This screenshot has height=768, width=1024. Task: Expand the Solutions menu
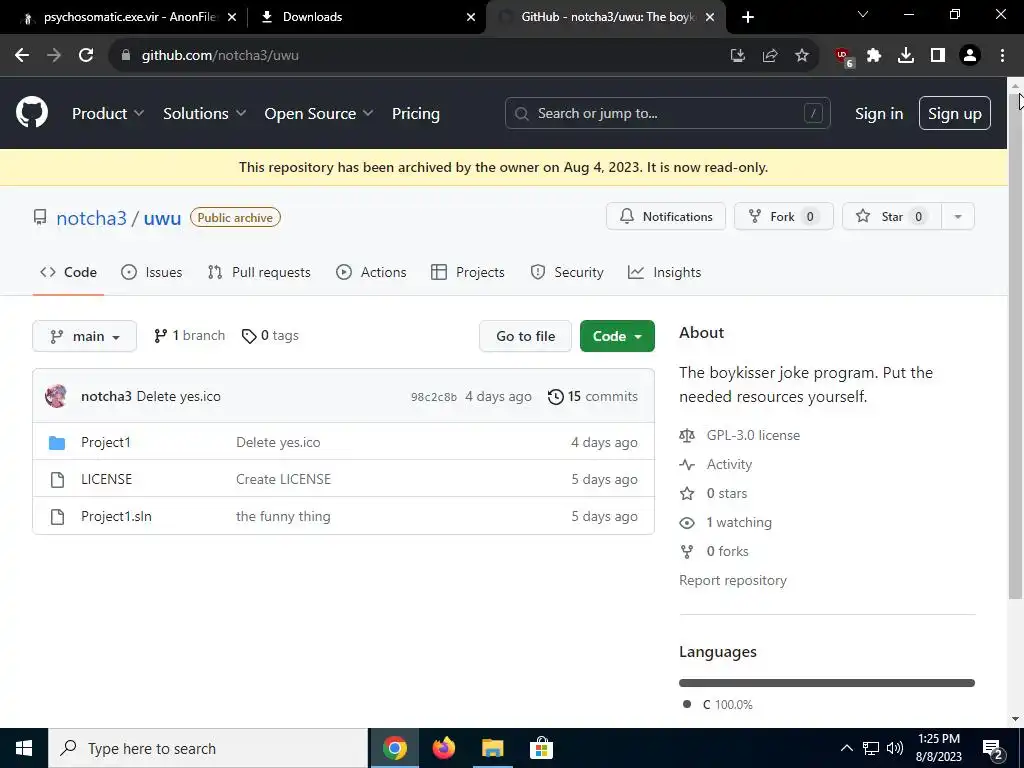[x=204, y=113]
